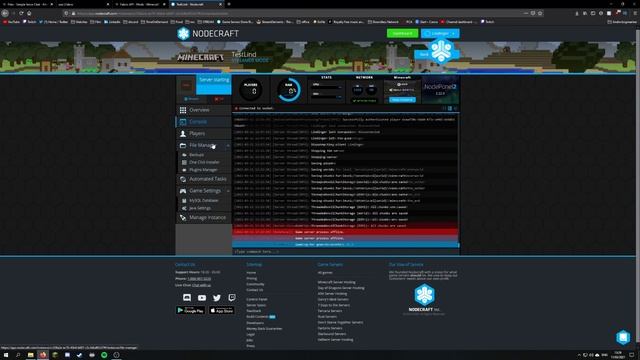
Task: Click the NodePanel 2 version tile
Action: [440, 89]
